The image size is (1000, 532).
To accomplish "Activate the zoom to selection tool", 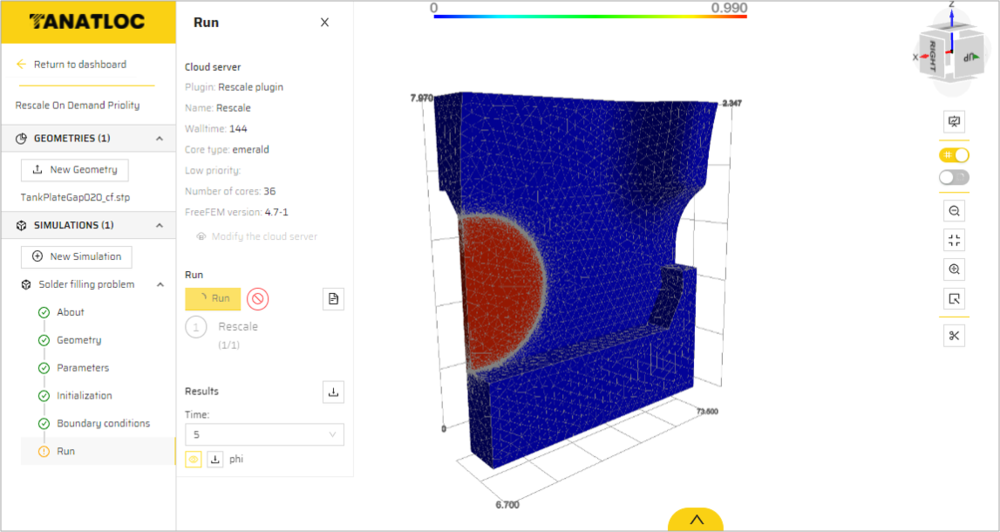I will (x=954, y=298).
